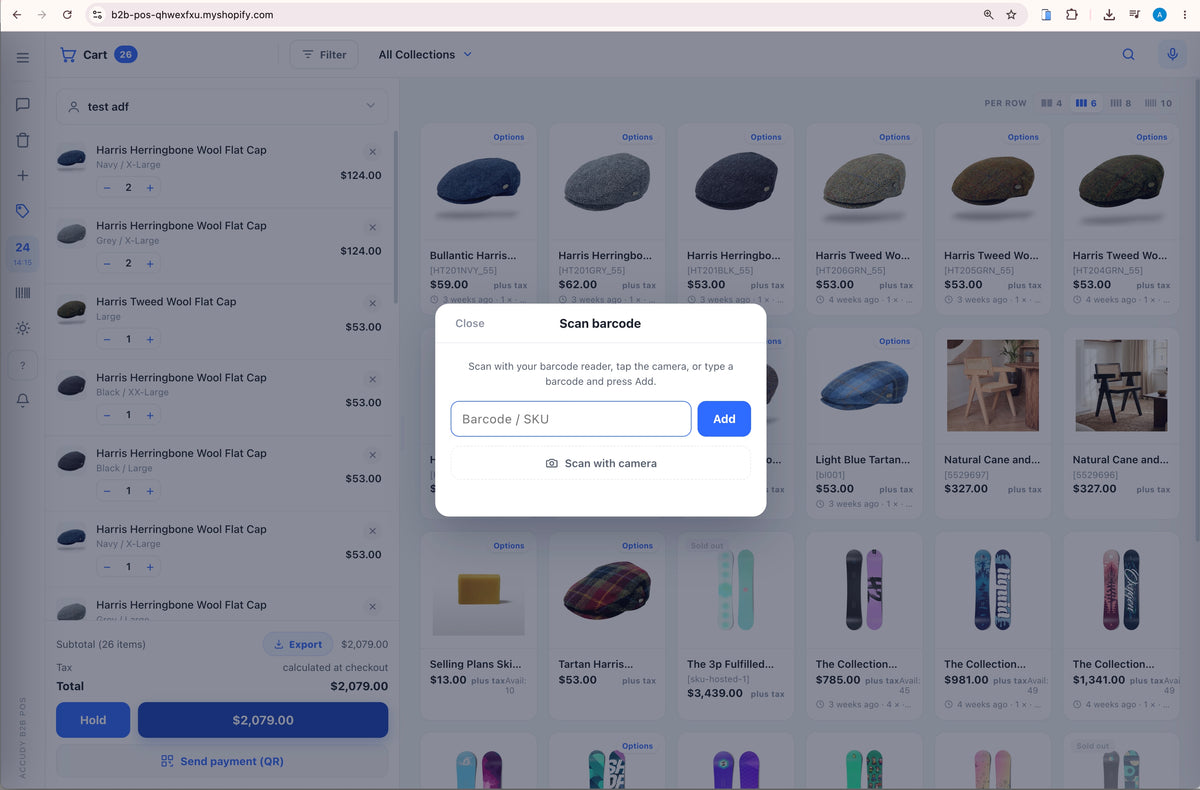Open Options on Bullantic Harris cap card

tap(508, 137)
